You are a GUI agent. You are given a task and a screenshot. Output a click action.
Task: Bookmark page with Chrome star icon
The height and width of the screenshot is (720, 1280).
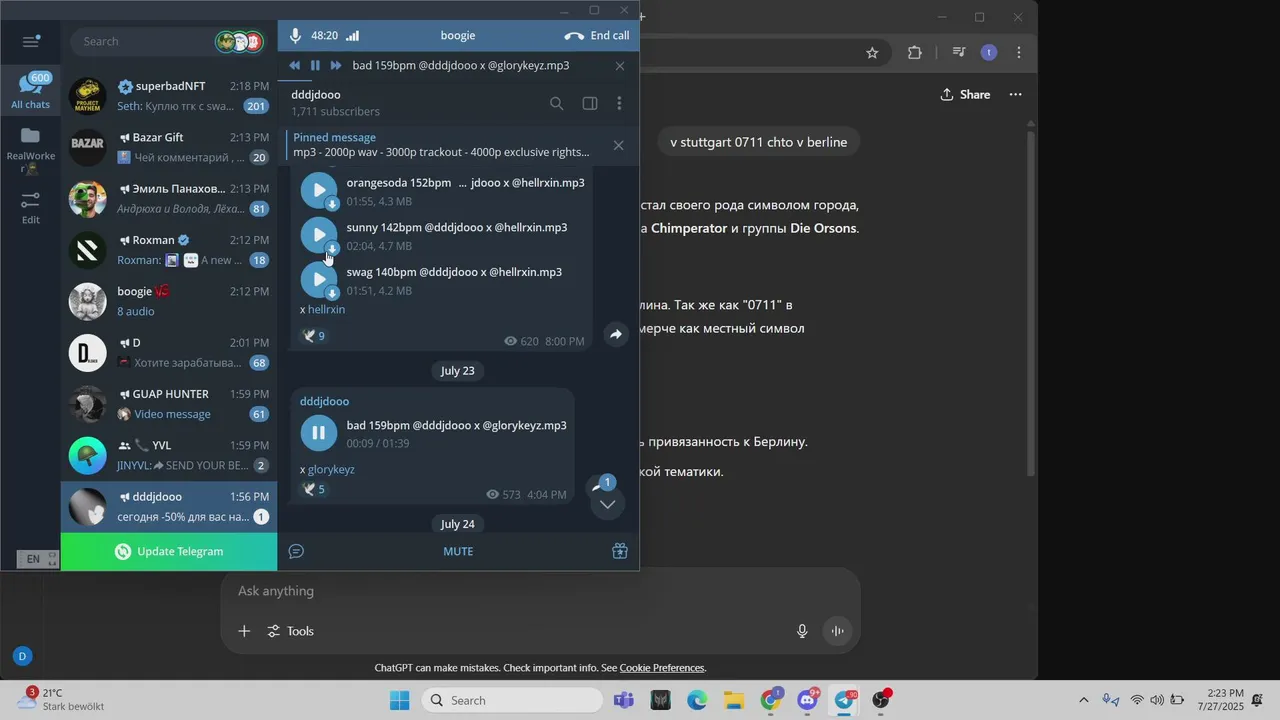[872, 53]
